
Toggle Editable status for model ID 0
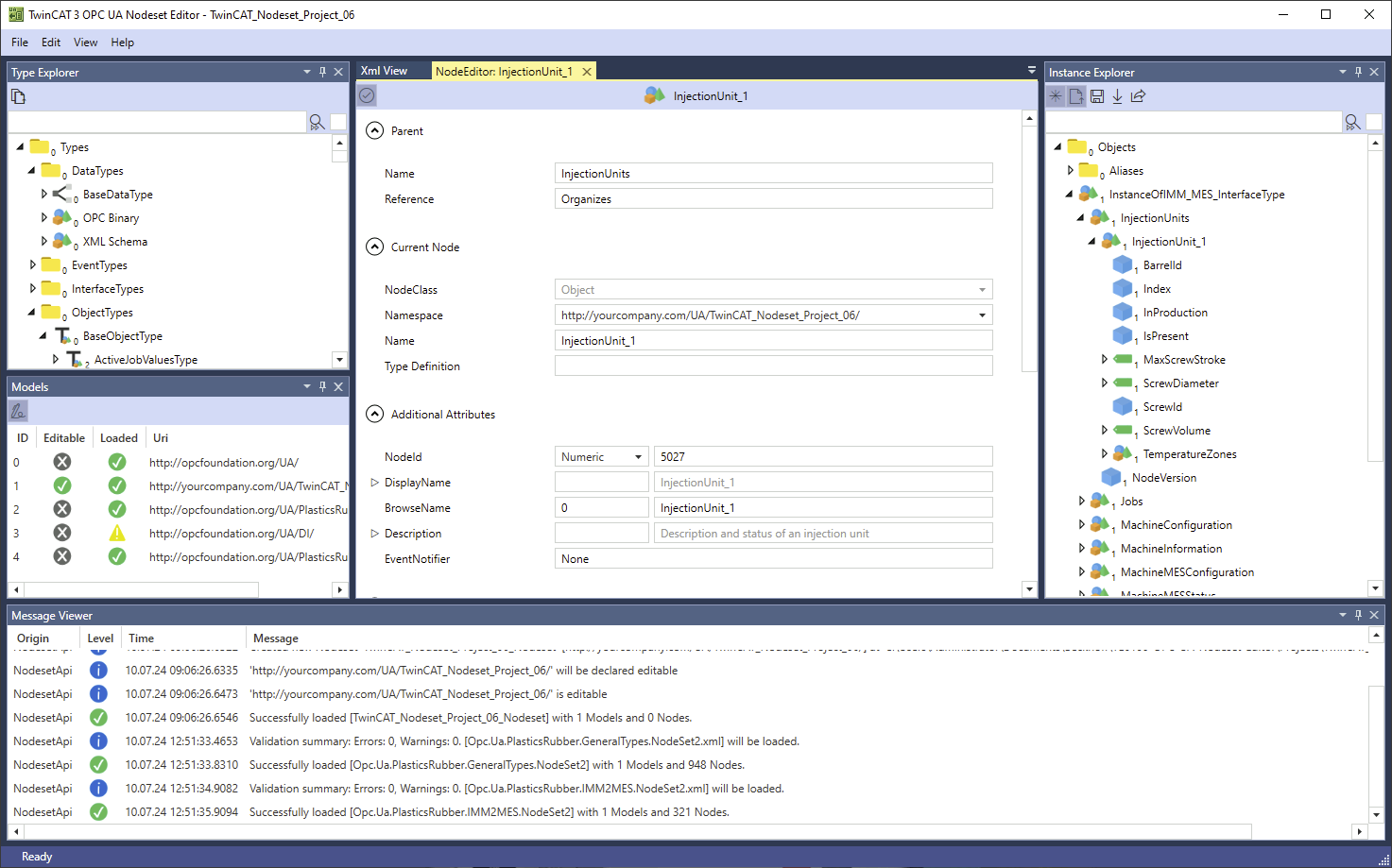tap(62, 462)
